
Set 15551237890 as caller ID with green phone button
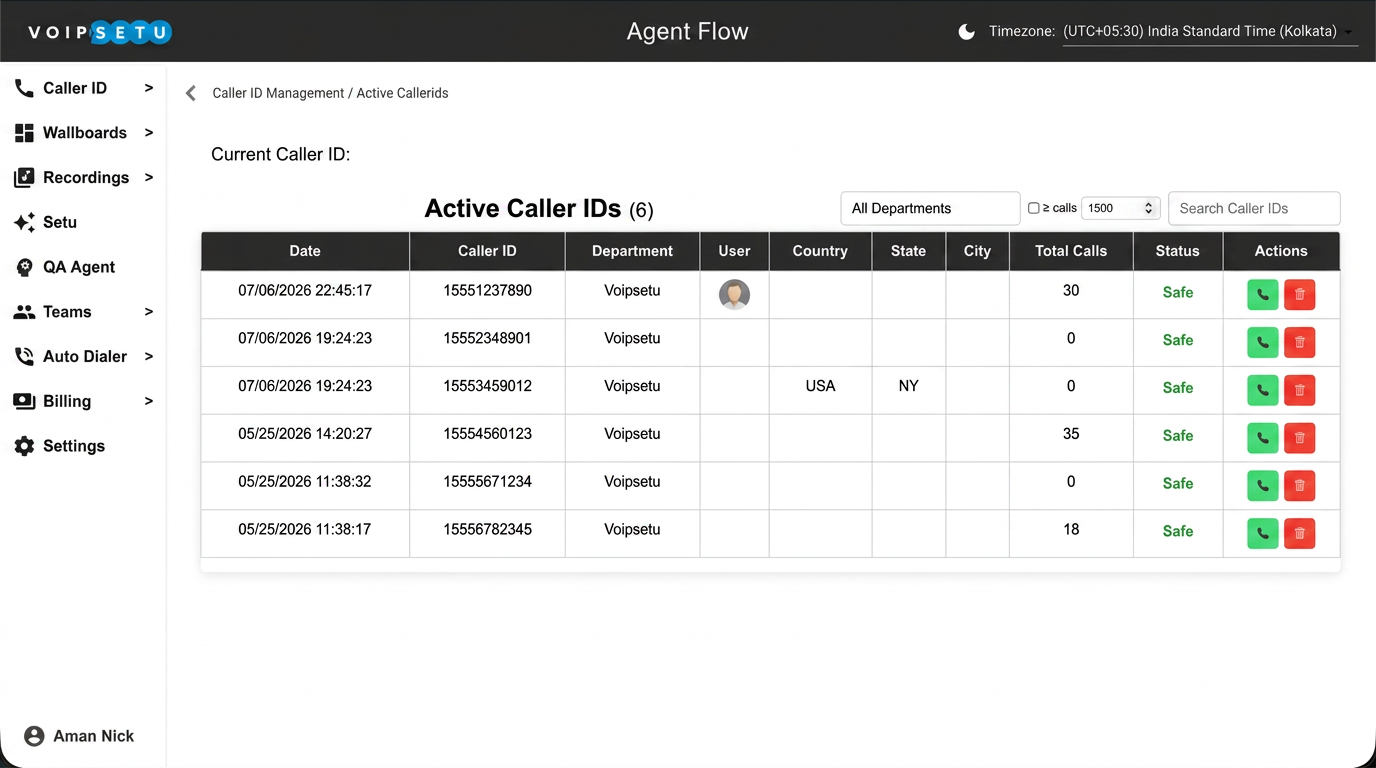coord(1263,294)
